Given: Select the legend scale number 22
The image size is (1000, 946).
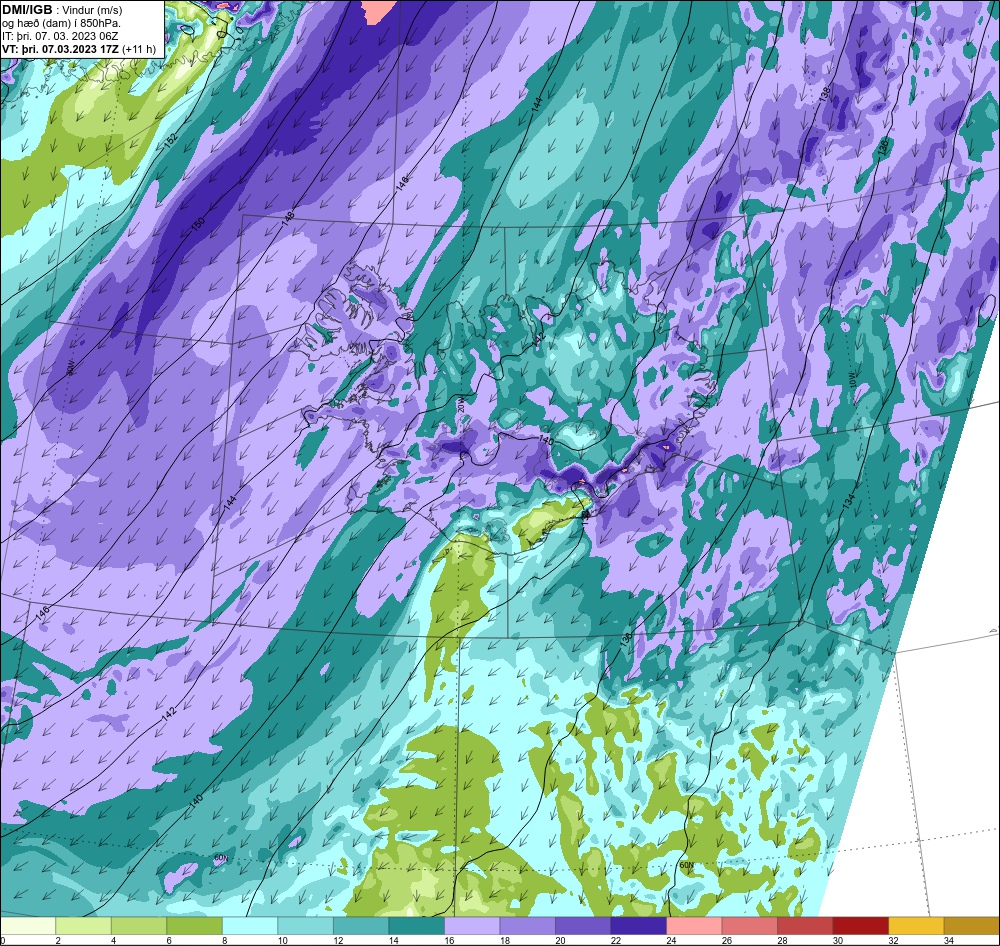Looking at the screenshot, I should [x=615, y=940].
